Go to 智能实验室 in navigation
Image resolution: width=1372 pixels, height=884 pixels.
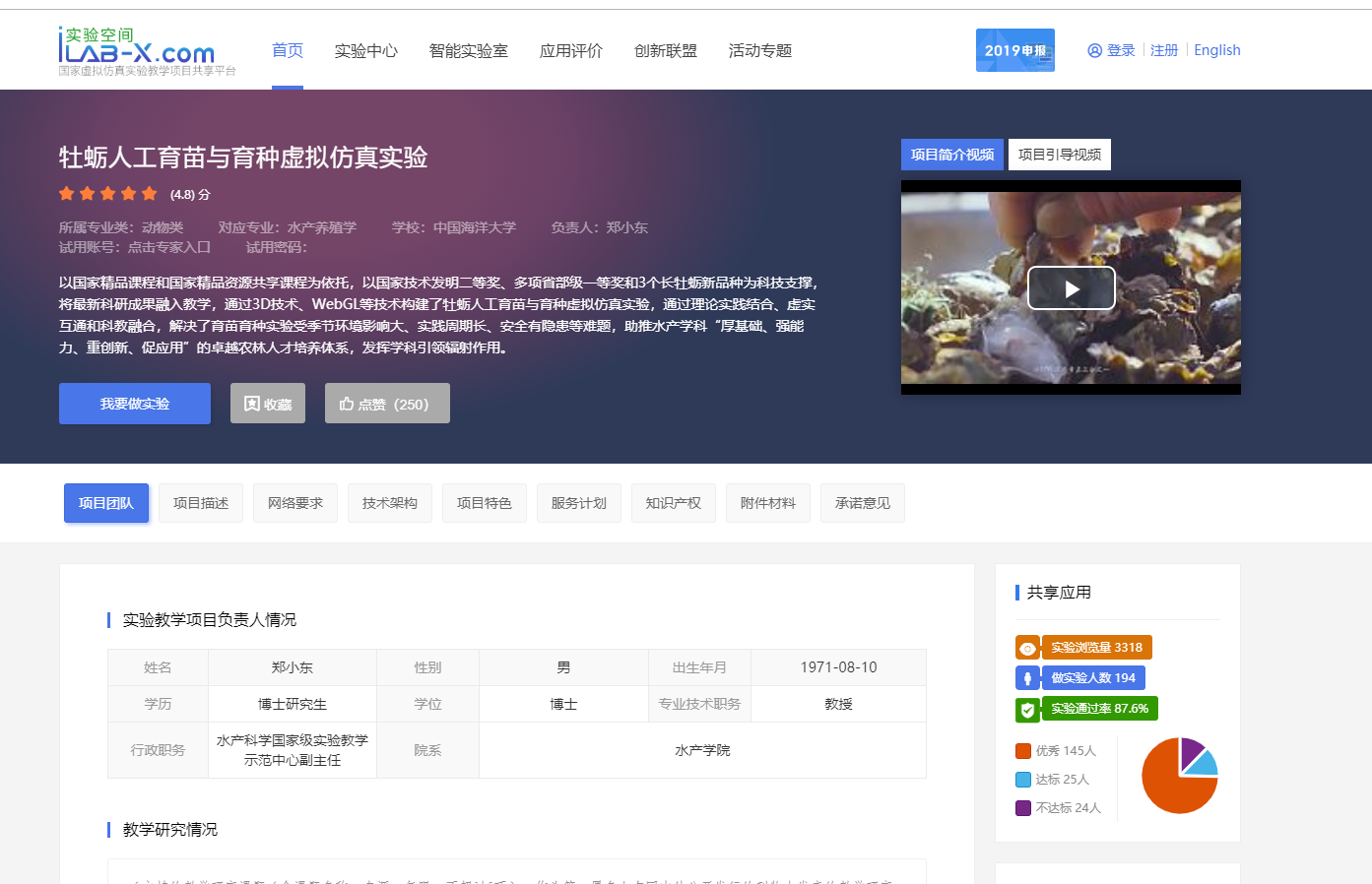[x=468, y=51]
